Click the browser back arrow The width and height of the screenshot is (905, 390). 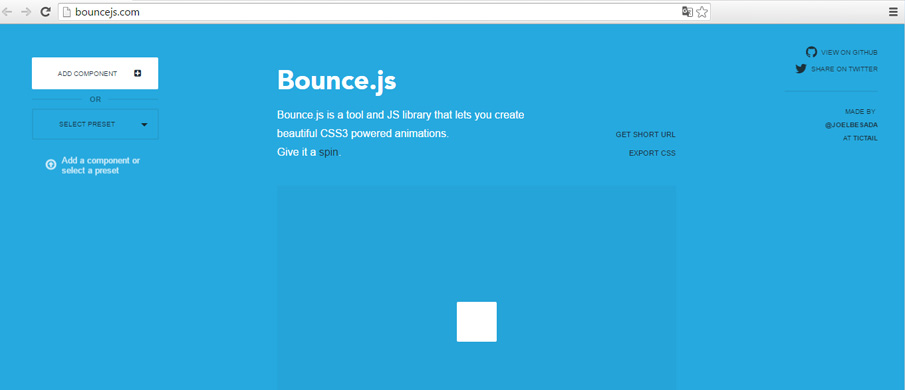tap(8, 12)
